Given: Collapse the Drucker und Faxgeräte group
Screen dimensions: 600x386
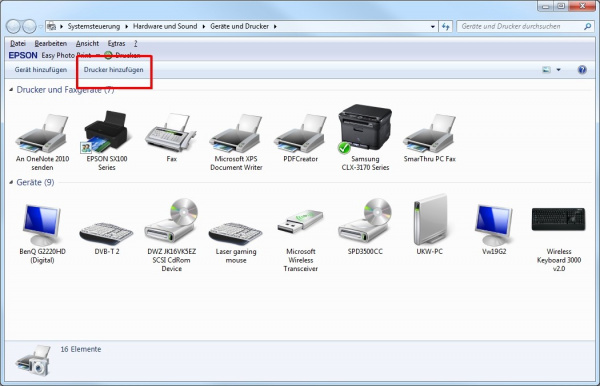Looking at the screenshot, I should (x=11, y=90).
